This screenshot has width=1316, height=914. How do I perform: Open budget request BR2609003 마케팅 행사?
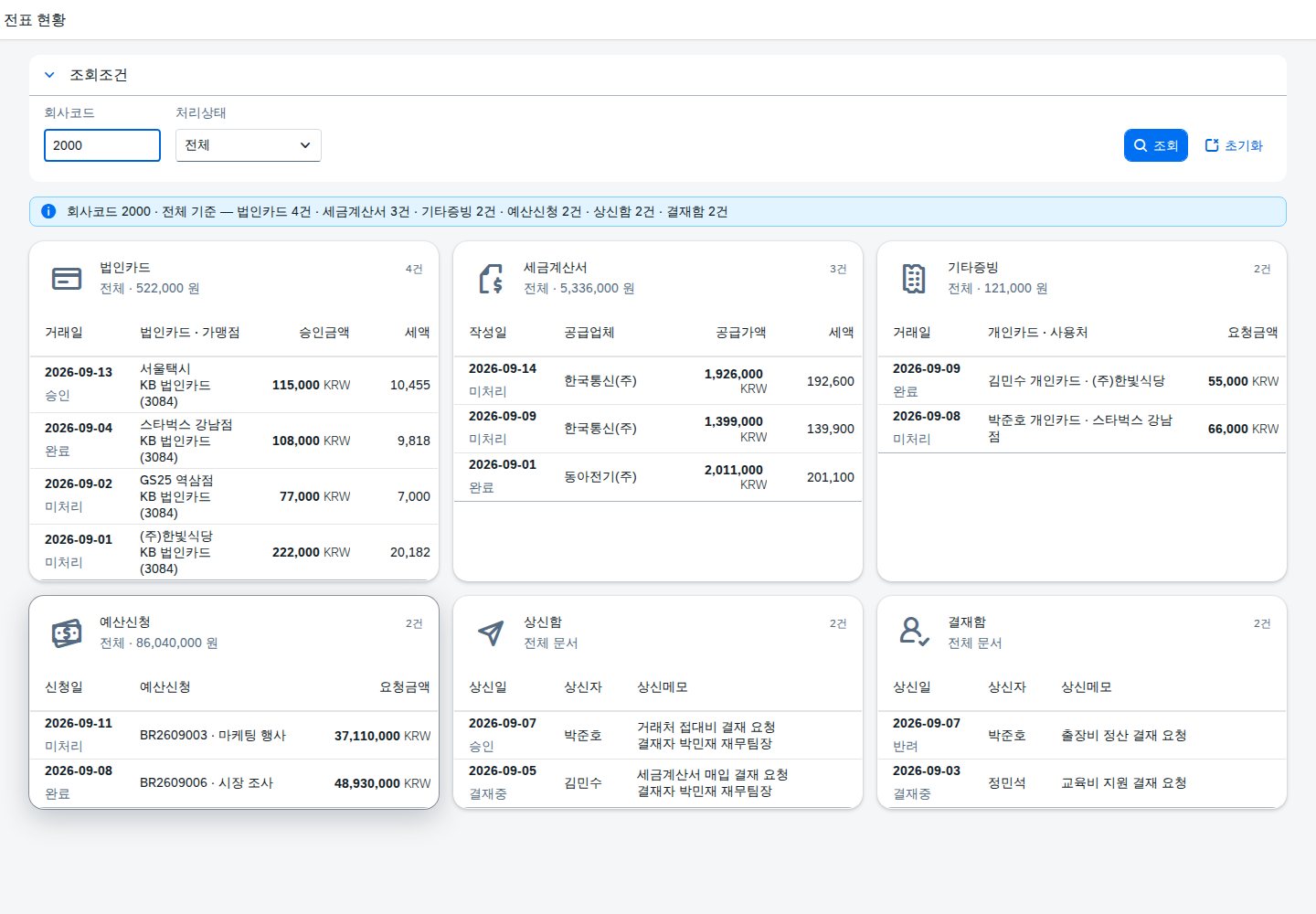[234, 736]
